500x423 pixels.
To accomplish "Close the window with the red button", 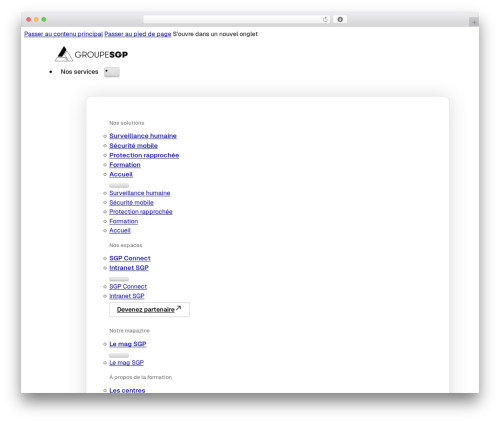I will (x=29, y=20).
